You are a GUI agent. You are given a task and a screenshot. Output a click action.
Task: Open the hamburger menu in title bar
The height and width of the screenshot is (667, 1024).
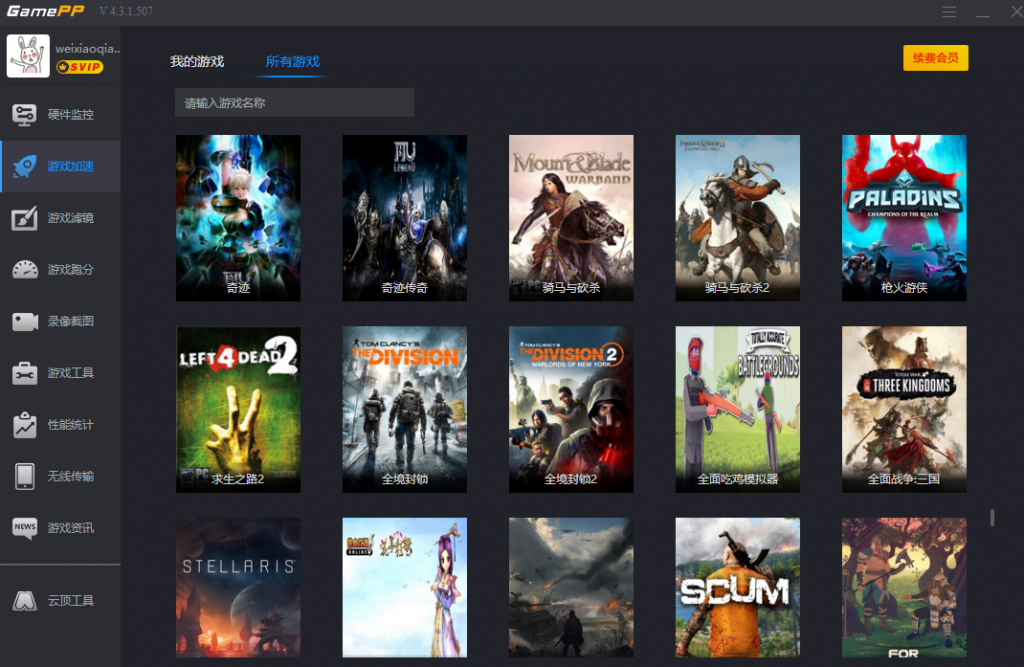pos(950,12)
